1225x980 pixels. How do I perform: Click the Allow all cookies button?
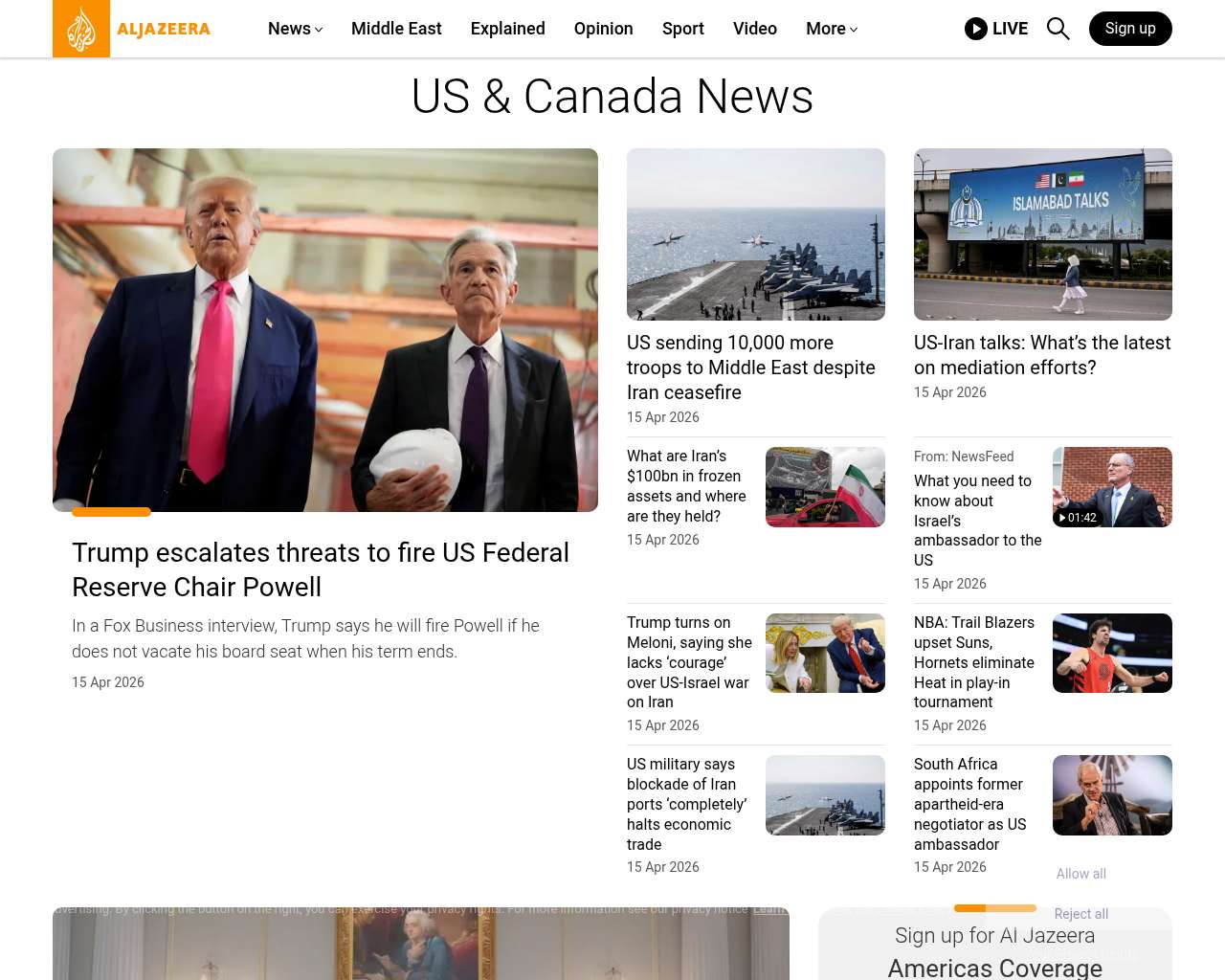coord(1080,874)
